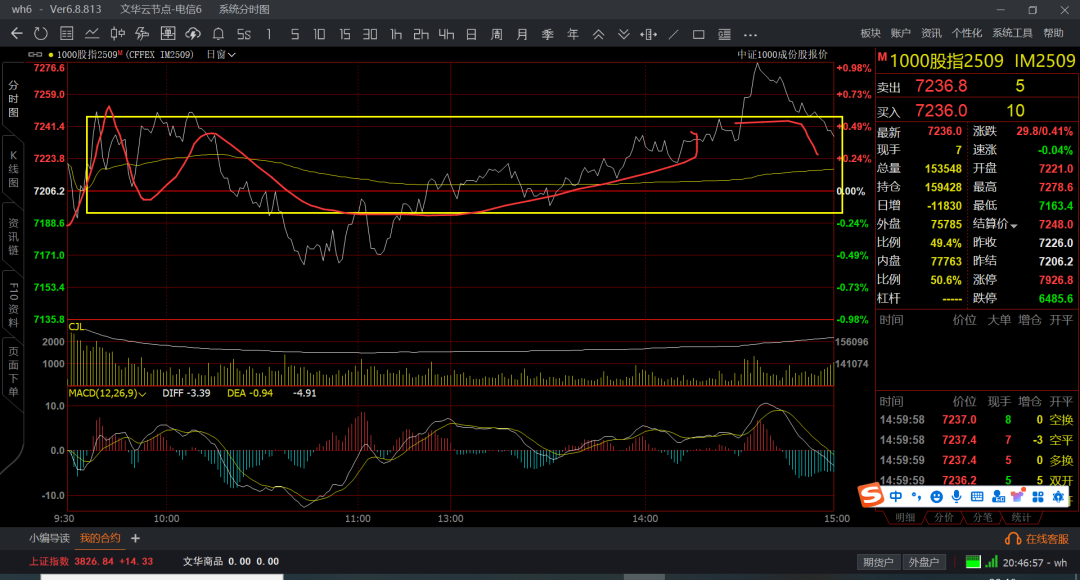Open the Sogou soft keyboard icon
Screen dimensions: 1080x580
tap(977, 497)
